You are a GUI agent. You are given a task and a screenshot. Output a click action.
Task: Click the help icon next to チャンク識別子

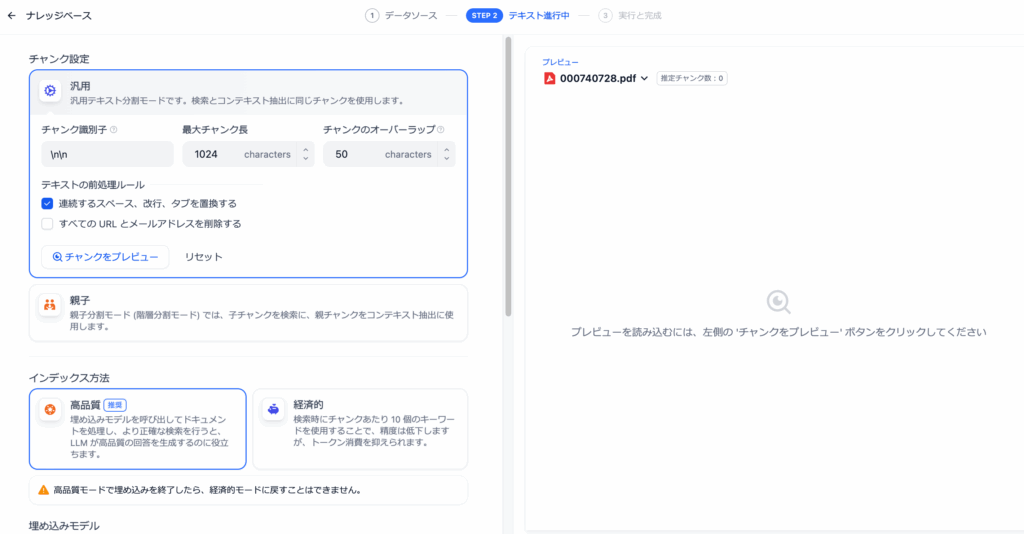click(114, 130)
